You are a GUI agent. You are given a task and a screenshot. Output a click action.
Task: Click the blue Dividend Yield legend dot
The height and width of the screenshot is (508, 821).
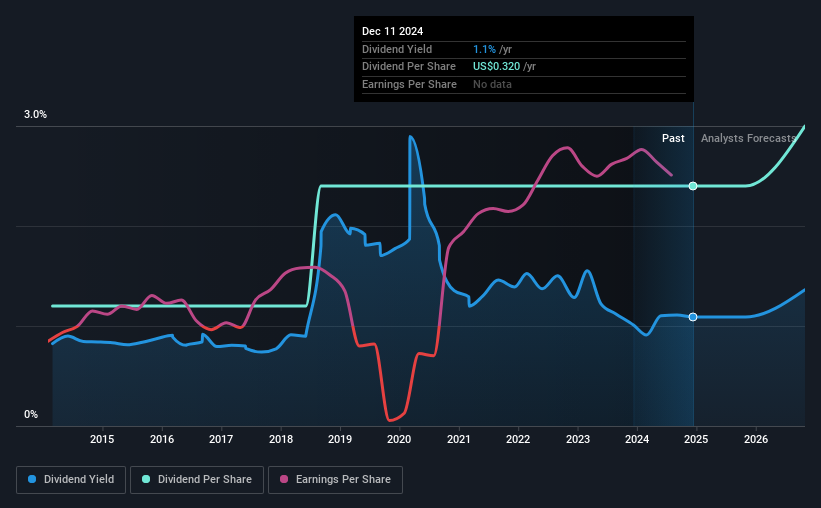[32, 479]
